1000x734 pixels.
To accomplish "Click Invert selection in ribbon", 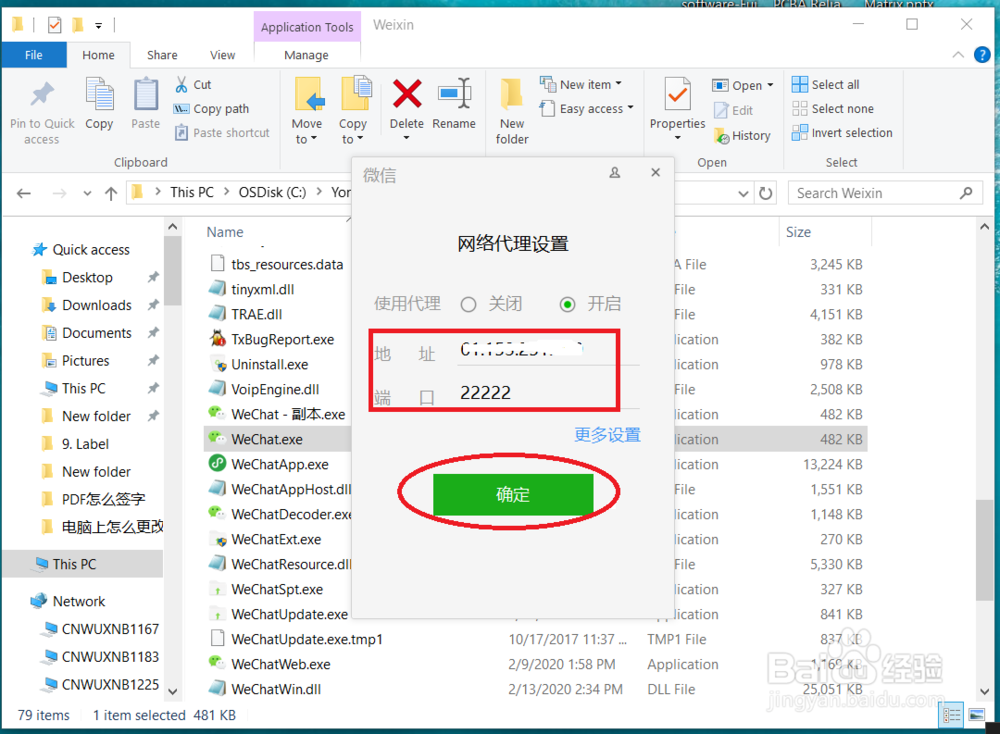I will click(842, 133).
